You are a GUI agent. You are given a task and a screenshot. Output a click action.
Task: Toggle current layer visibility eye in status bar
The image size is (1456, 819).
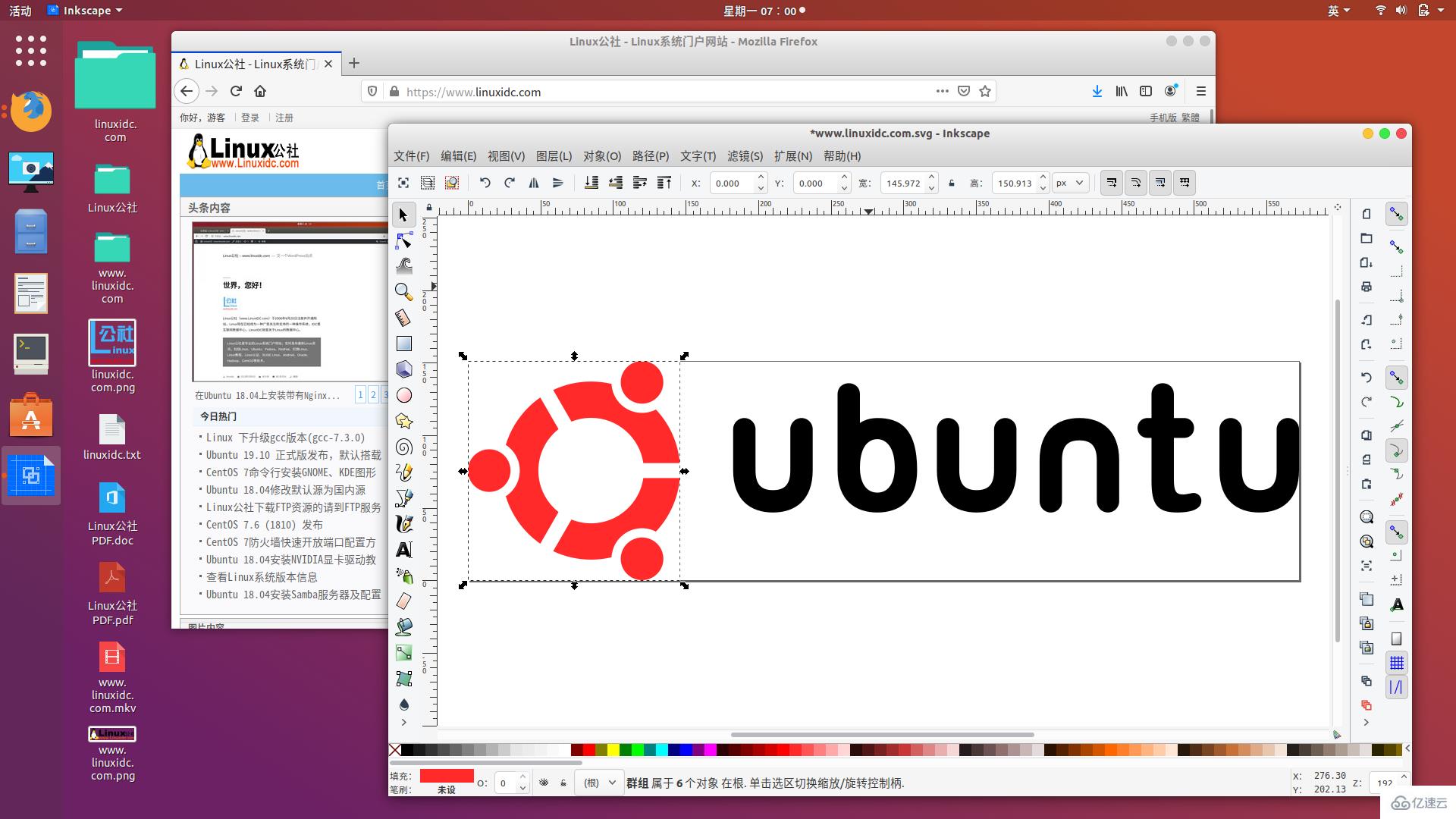pos(544,783)
